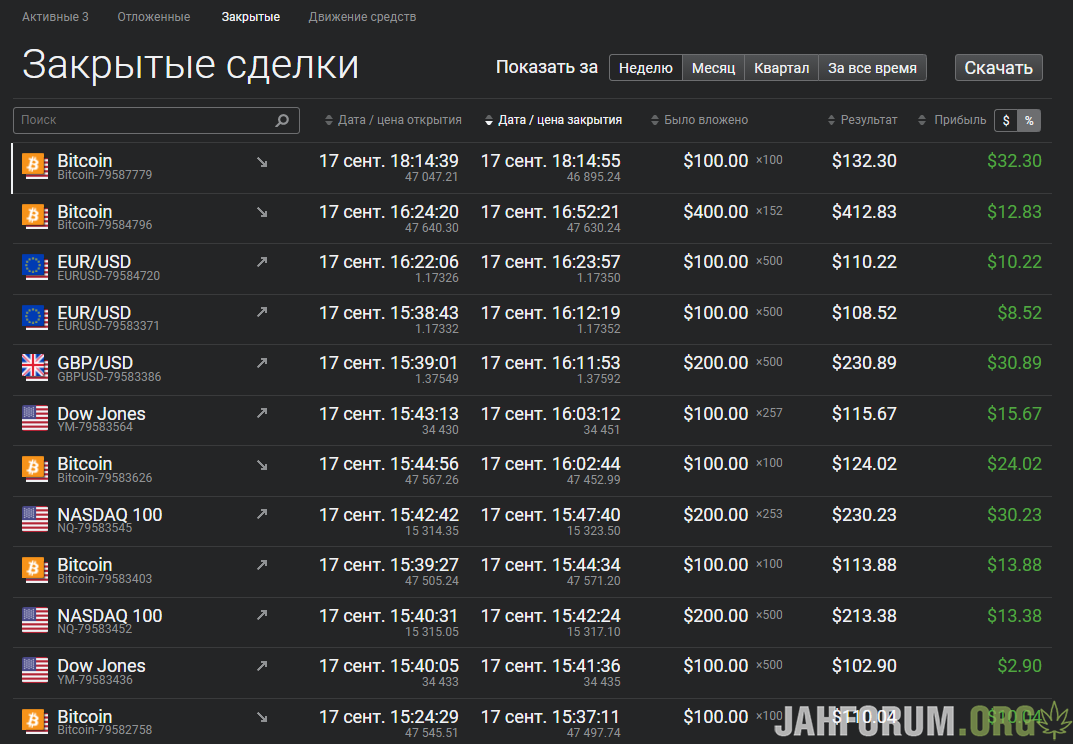Click the $32.30 profit value

1014,161
